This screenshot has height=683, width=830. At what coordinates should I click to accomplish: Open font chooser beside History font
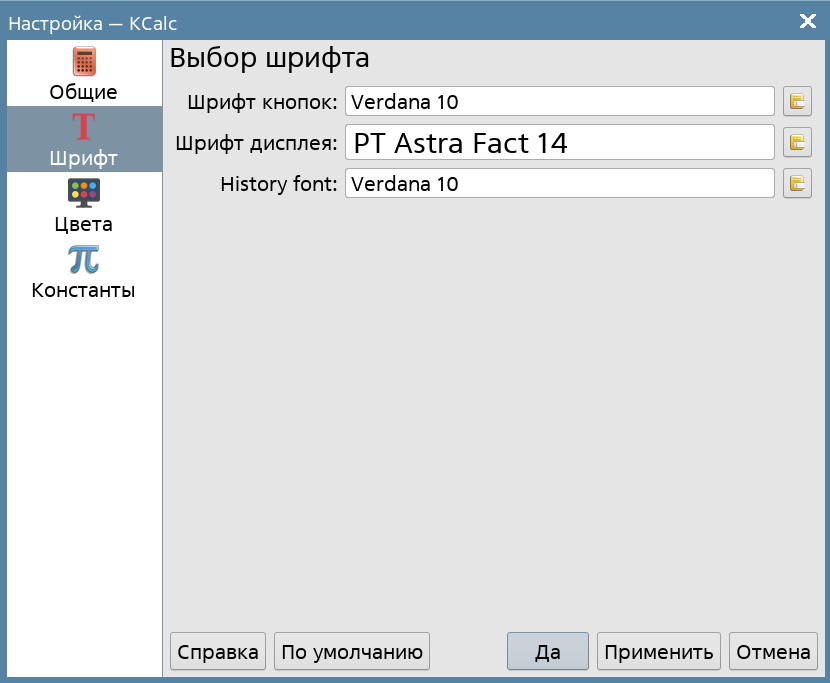tap(797, 184)
